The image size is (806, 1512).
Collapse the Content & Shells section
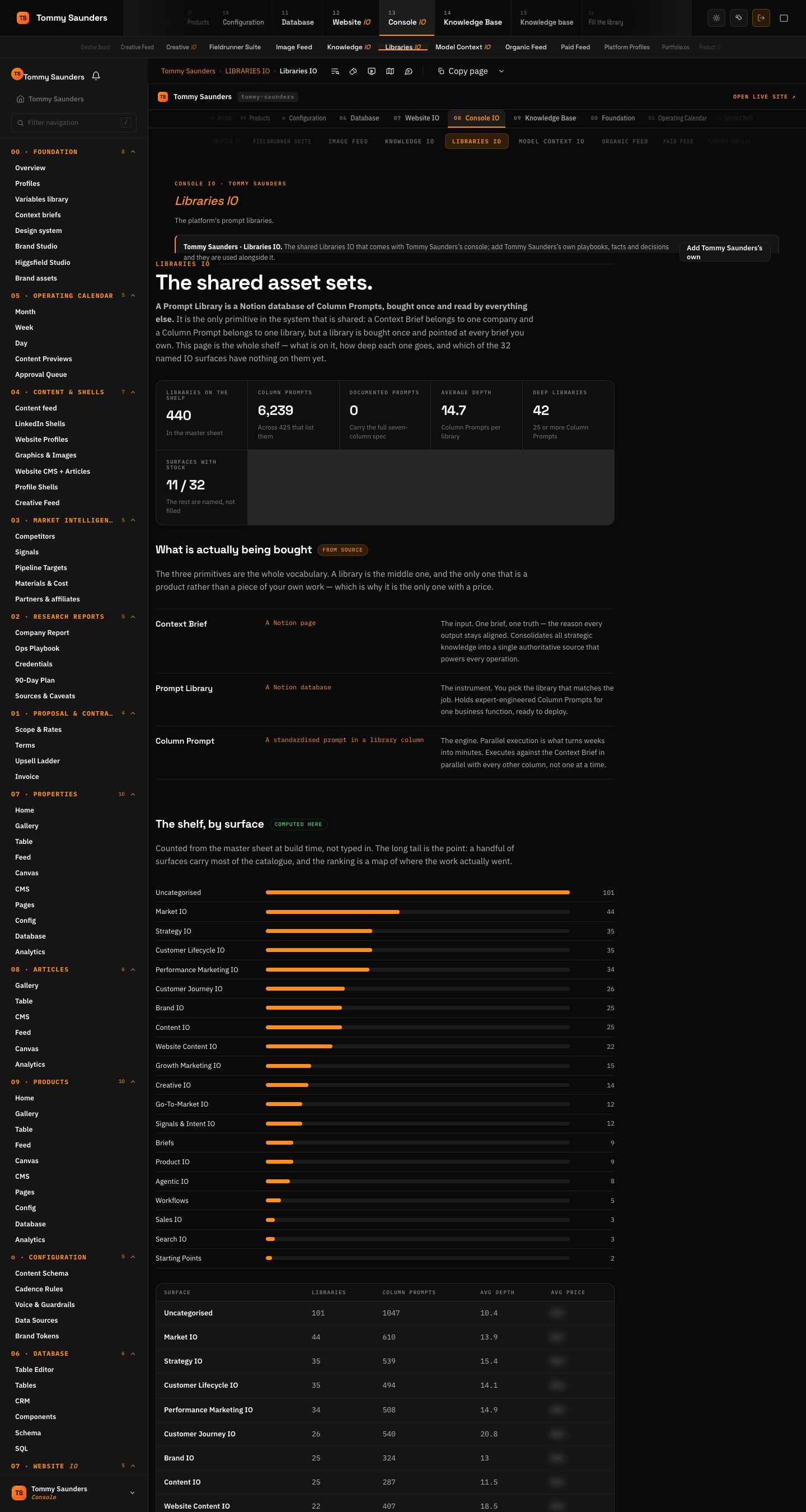(x=133, y=392)
